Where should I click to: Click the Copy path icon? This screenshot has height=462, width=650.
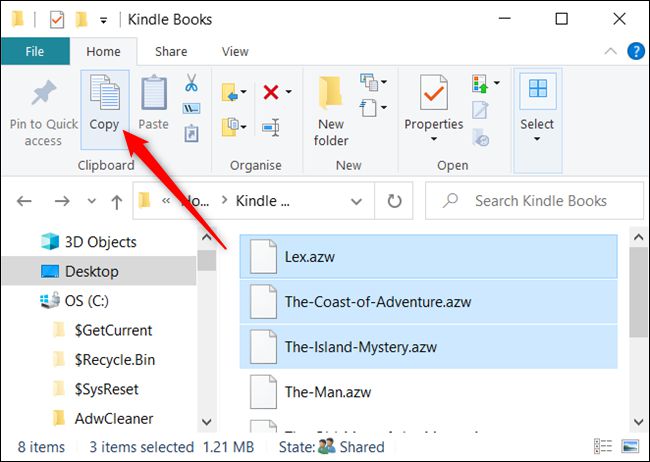tap(191, 109)
